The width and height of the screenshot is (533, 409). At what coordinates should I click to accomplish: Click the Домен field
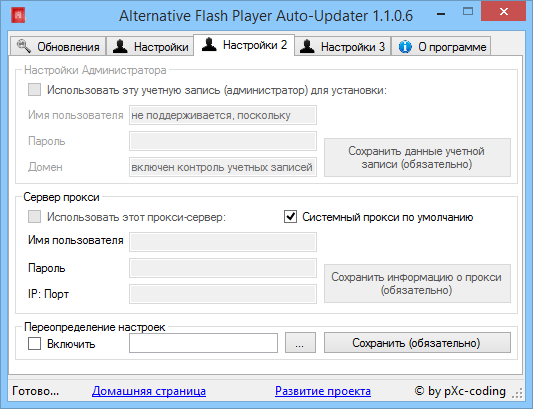(x=223, y=167)
